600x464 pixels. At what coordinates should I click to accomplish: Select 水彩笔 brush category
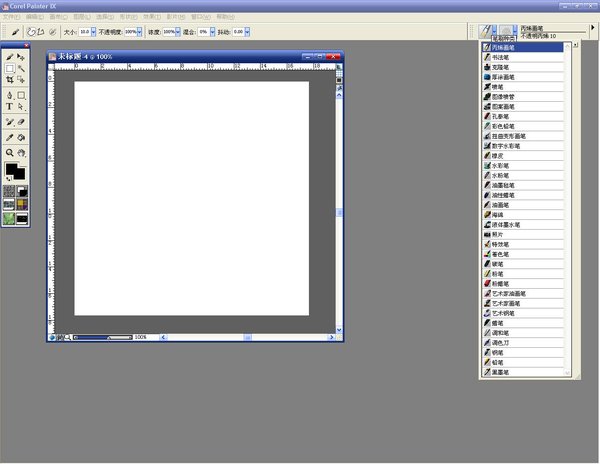click(x=523, y=166)
